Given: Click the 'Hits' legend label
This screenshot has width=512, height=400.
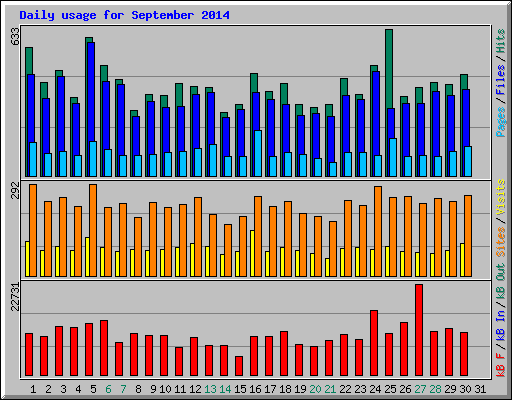Looking at the screenshot, I should tap(500, 41).
